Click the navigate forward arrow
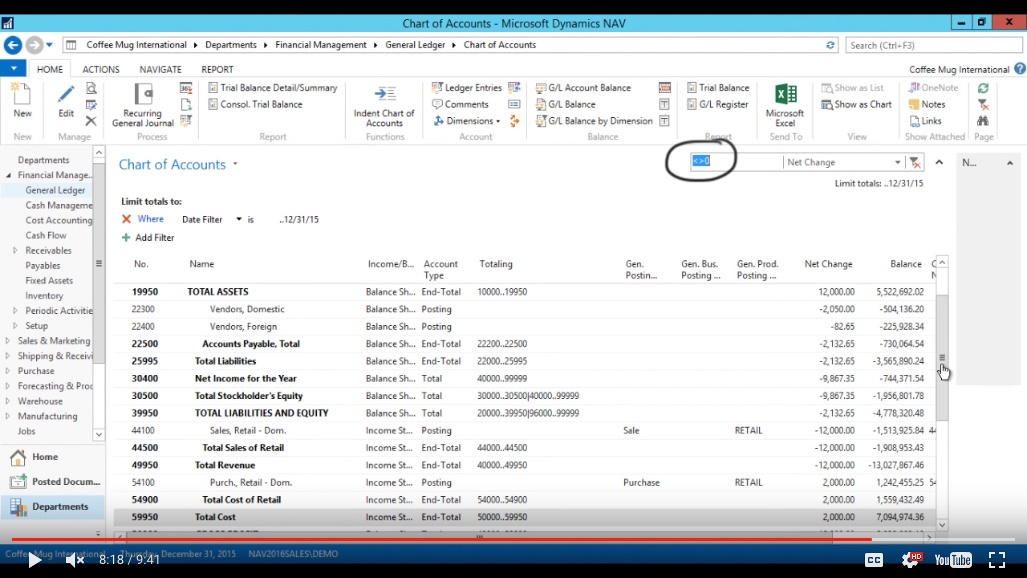The width and height of the screenshot is (1027, 578). [x=34, y=45]
